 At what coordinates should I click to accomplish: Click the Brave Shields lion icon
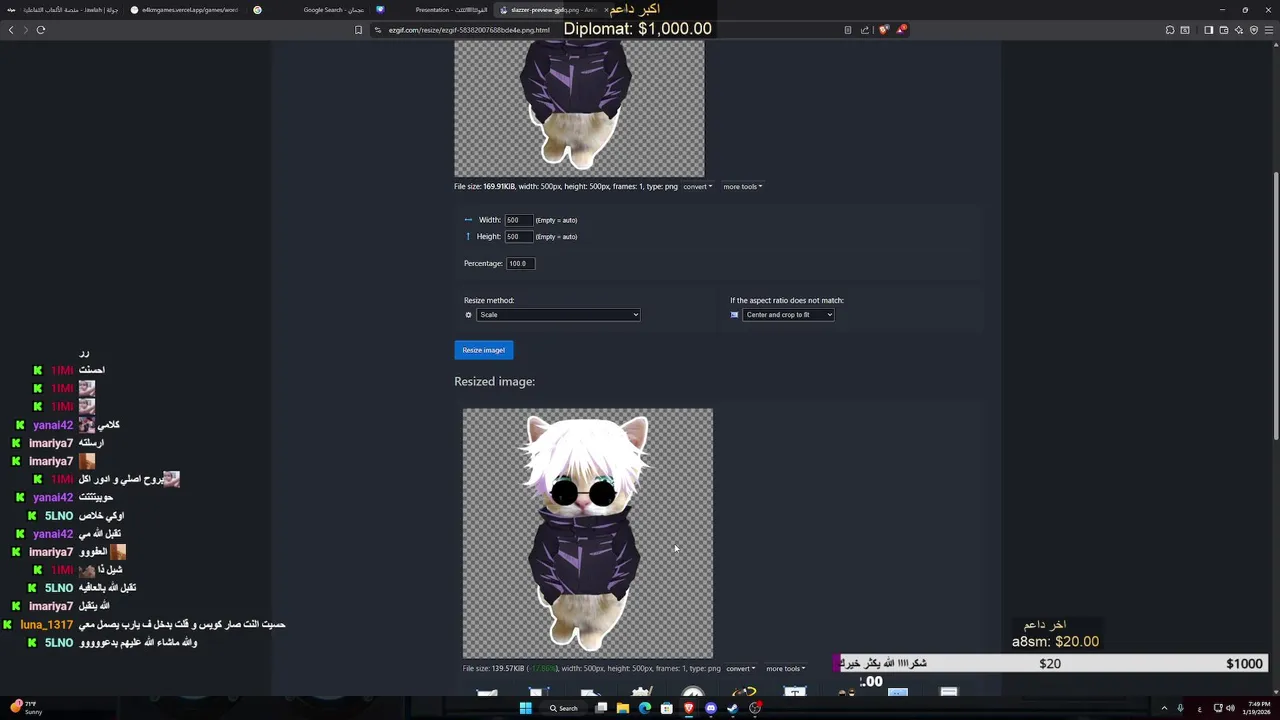(x=883, y=30)
